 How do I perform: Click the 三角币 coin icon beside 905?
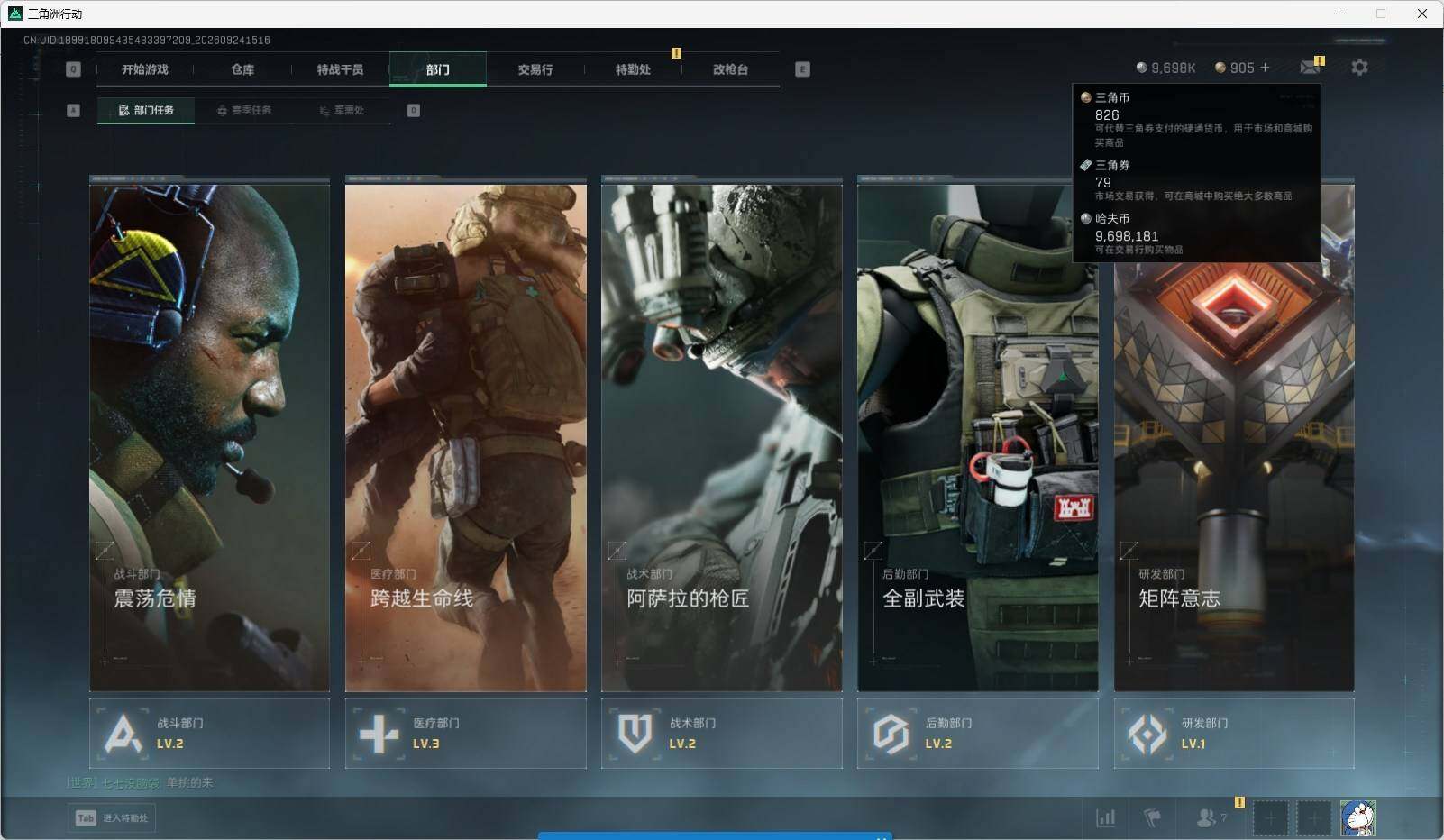1220,68
